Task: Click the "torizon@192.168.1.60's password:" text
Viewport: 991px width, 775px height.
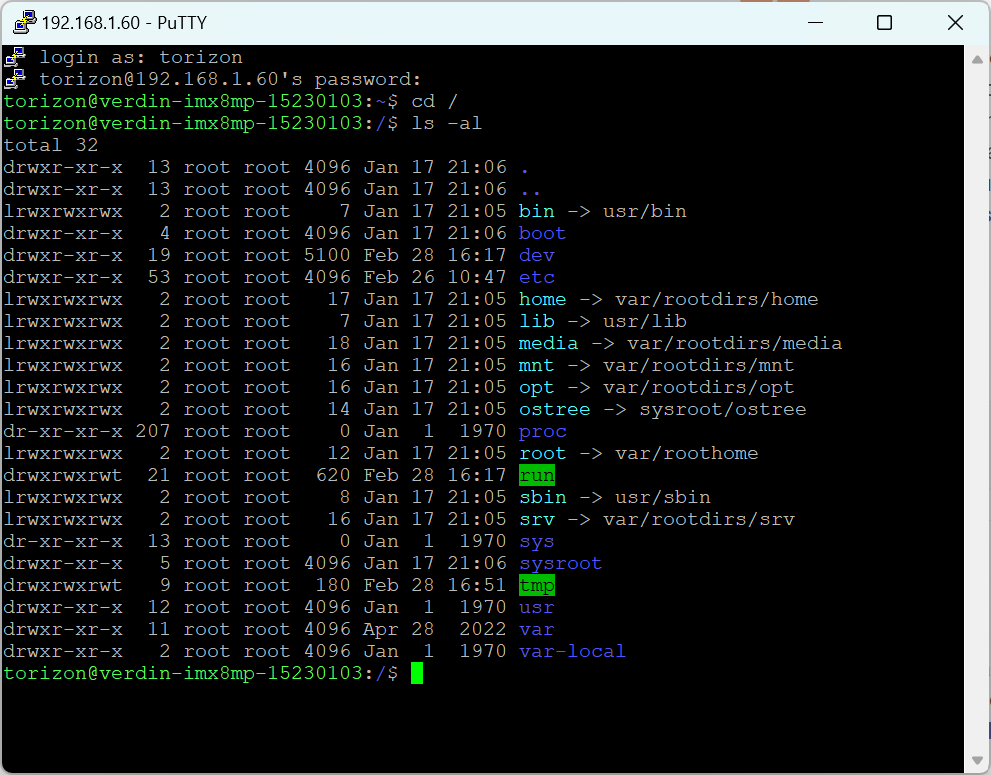Action: (231, 79)
